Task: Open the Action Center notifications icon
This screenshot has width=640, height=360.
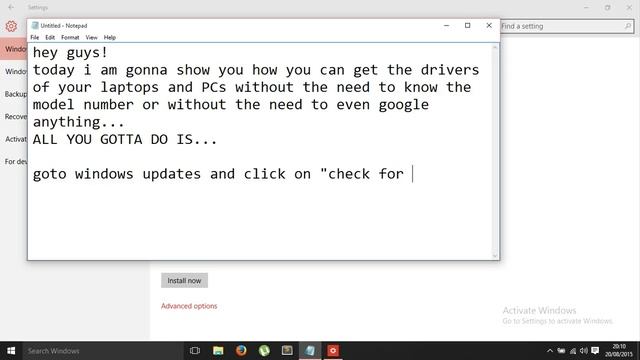Action: (x=595, y=351)
